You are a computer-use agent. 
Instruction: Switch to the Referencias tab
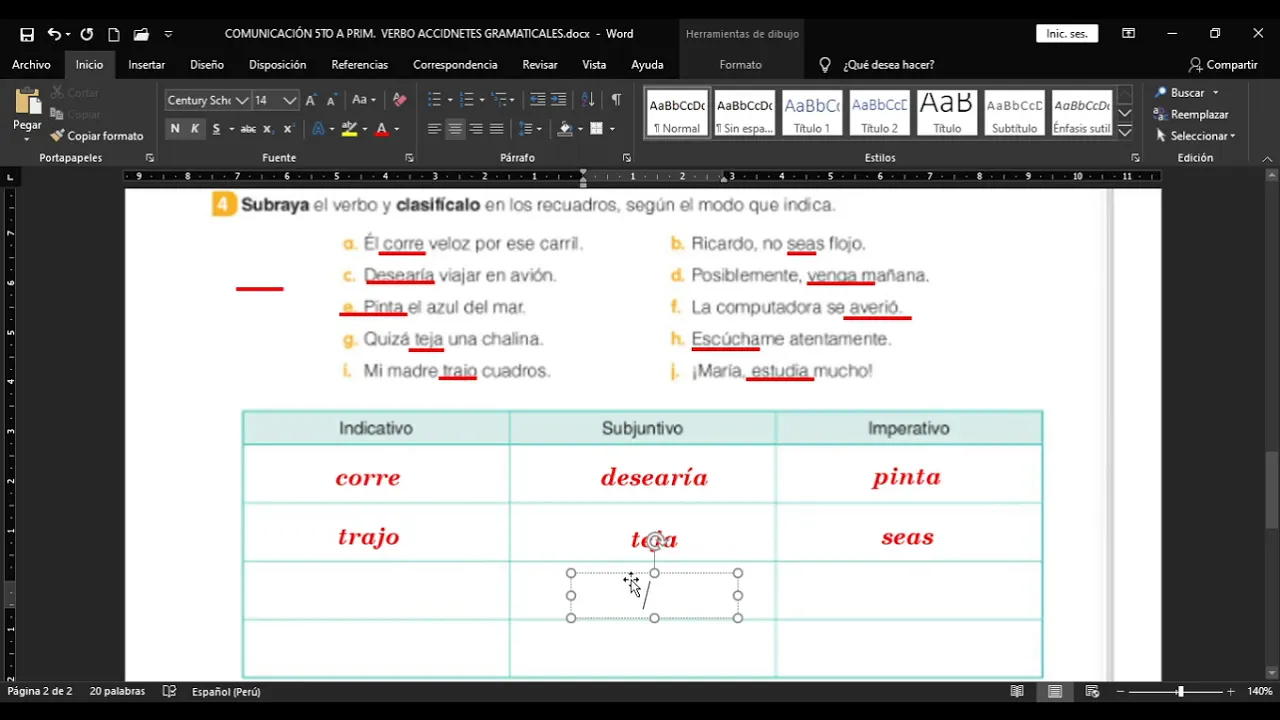360,65
